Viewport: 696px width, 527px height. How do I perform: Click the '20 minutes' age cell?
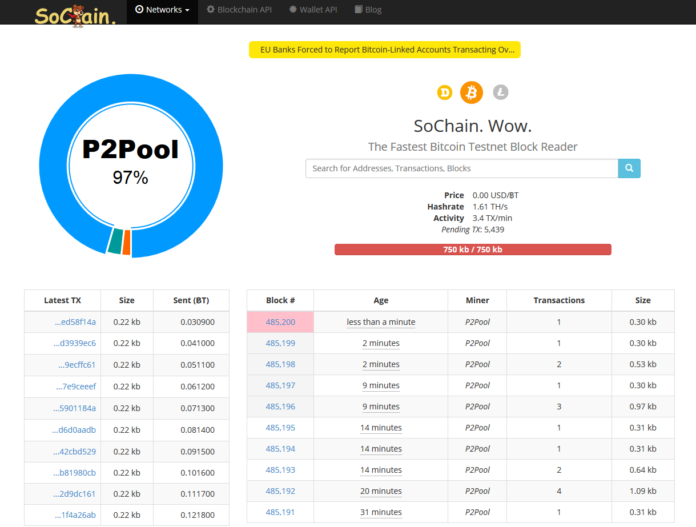[x=381, y=491]
